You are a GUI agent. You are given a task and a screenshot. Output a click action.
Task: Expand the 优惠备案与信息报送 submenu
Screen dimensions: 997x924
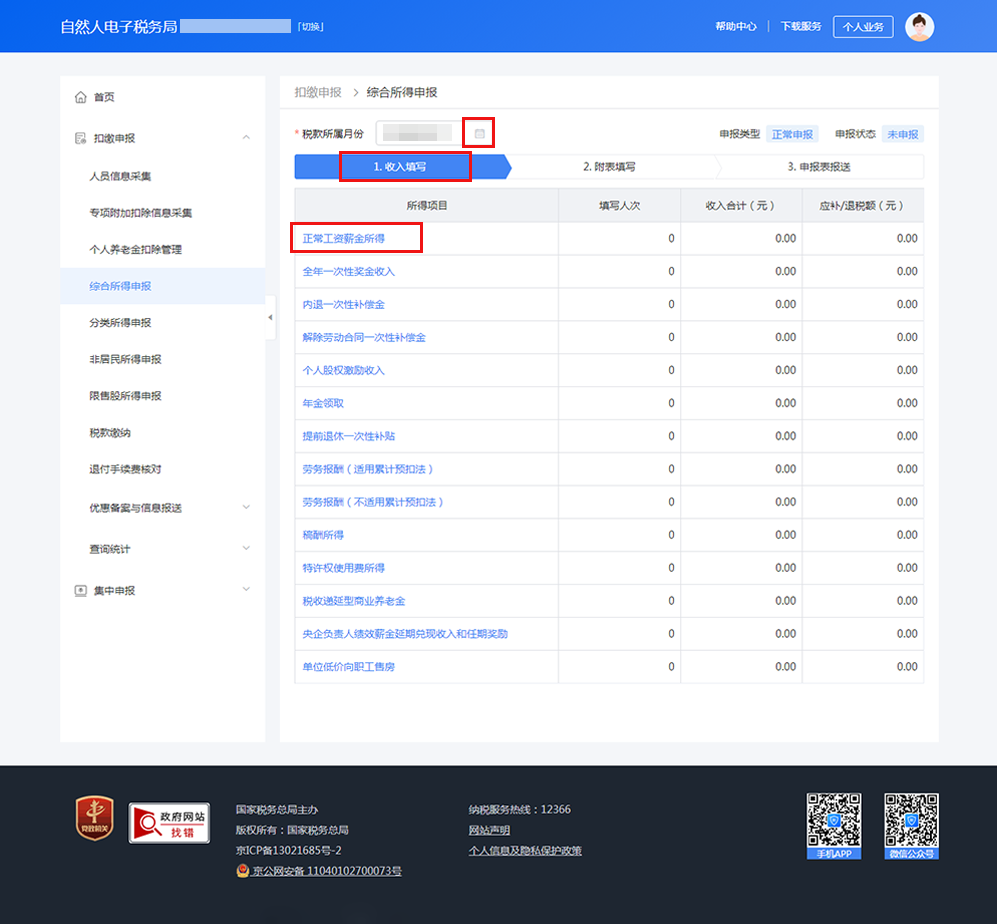[246, 508]
